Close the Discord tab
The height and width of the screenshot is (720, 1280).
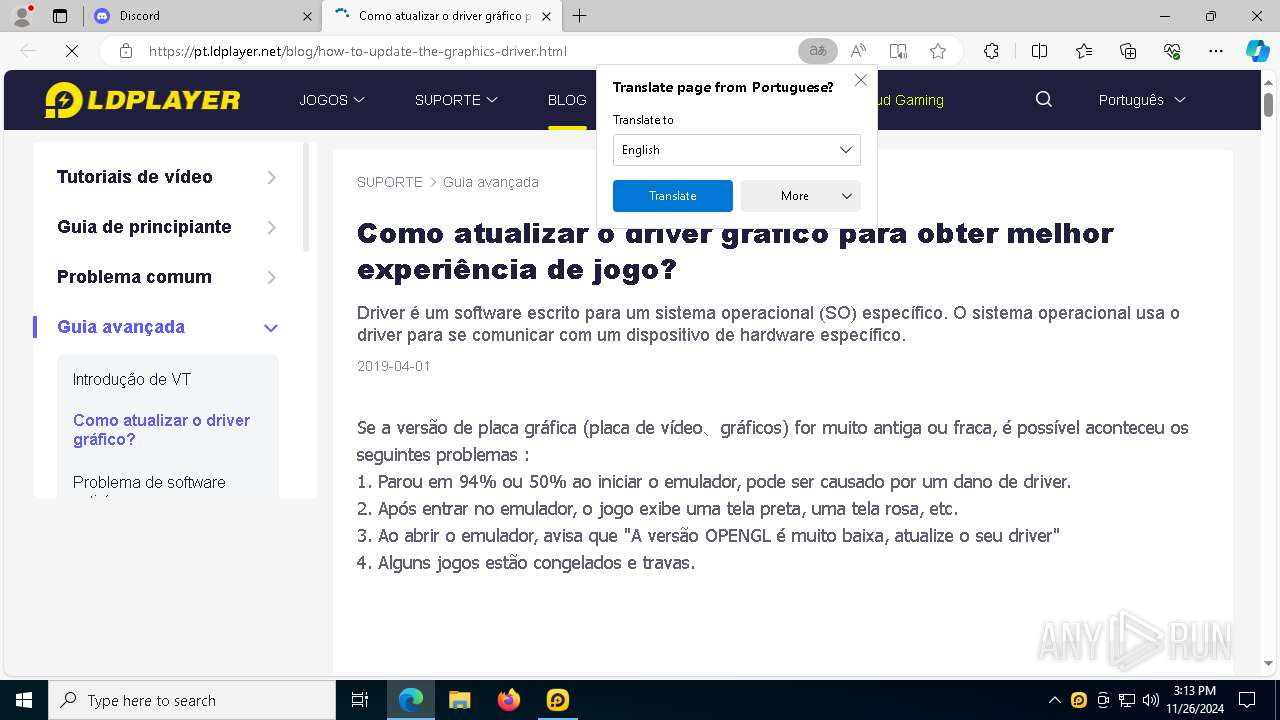pos(307,16)
